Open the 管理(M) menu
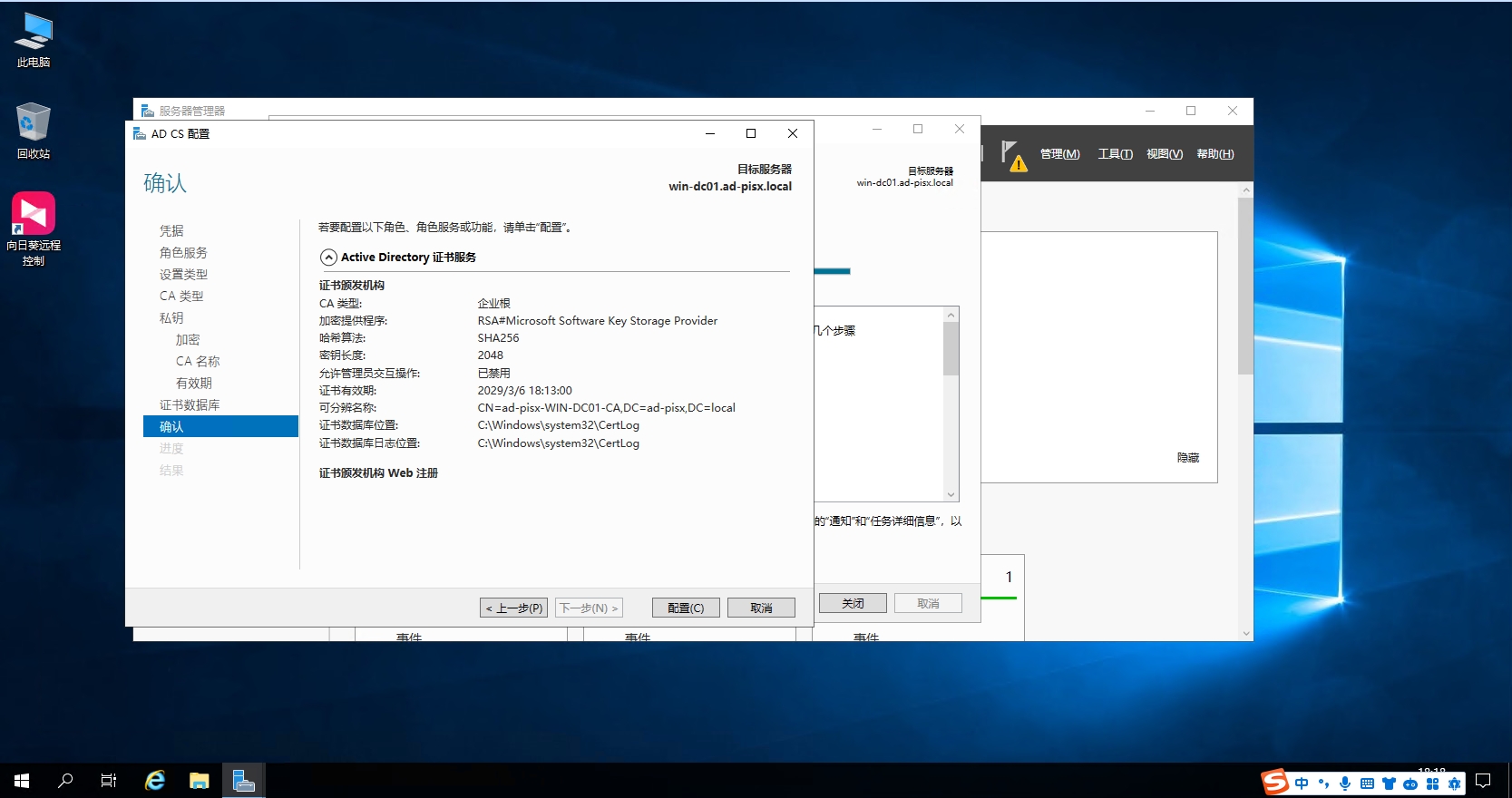The width and height of the screenshot is (1512, 798). pyautogui.click(x=1059, y=154)
